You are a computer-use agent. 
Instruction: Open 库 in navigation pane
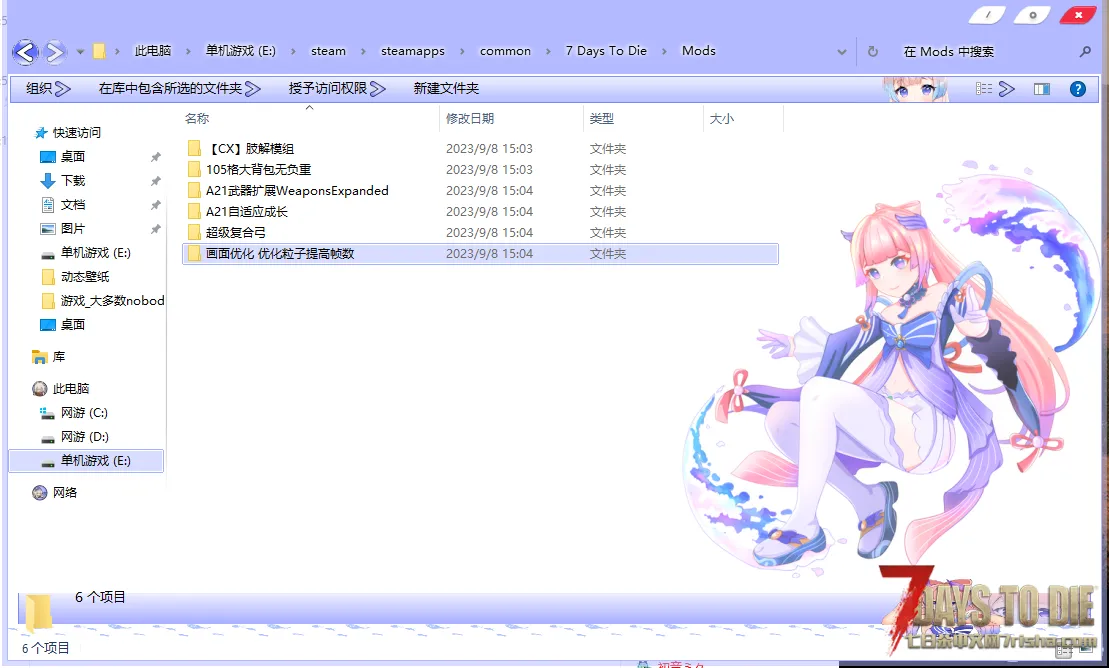tap(59, 357)
